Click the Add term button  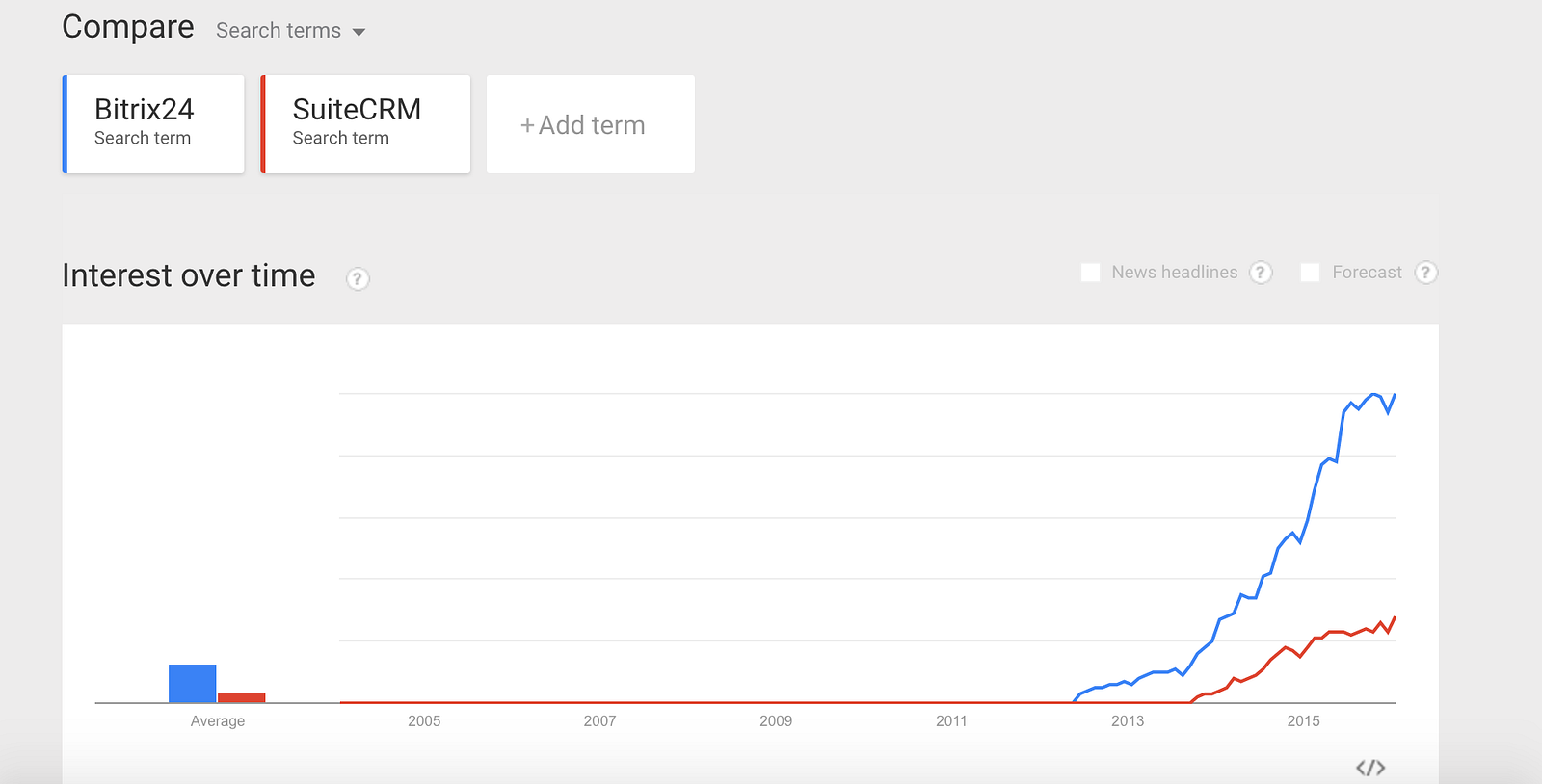click(x=590, y=125)
